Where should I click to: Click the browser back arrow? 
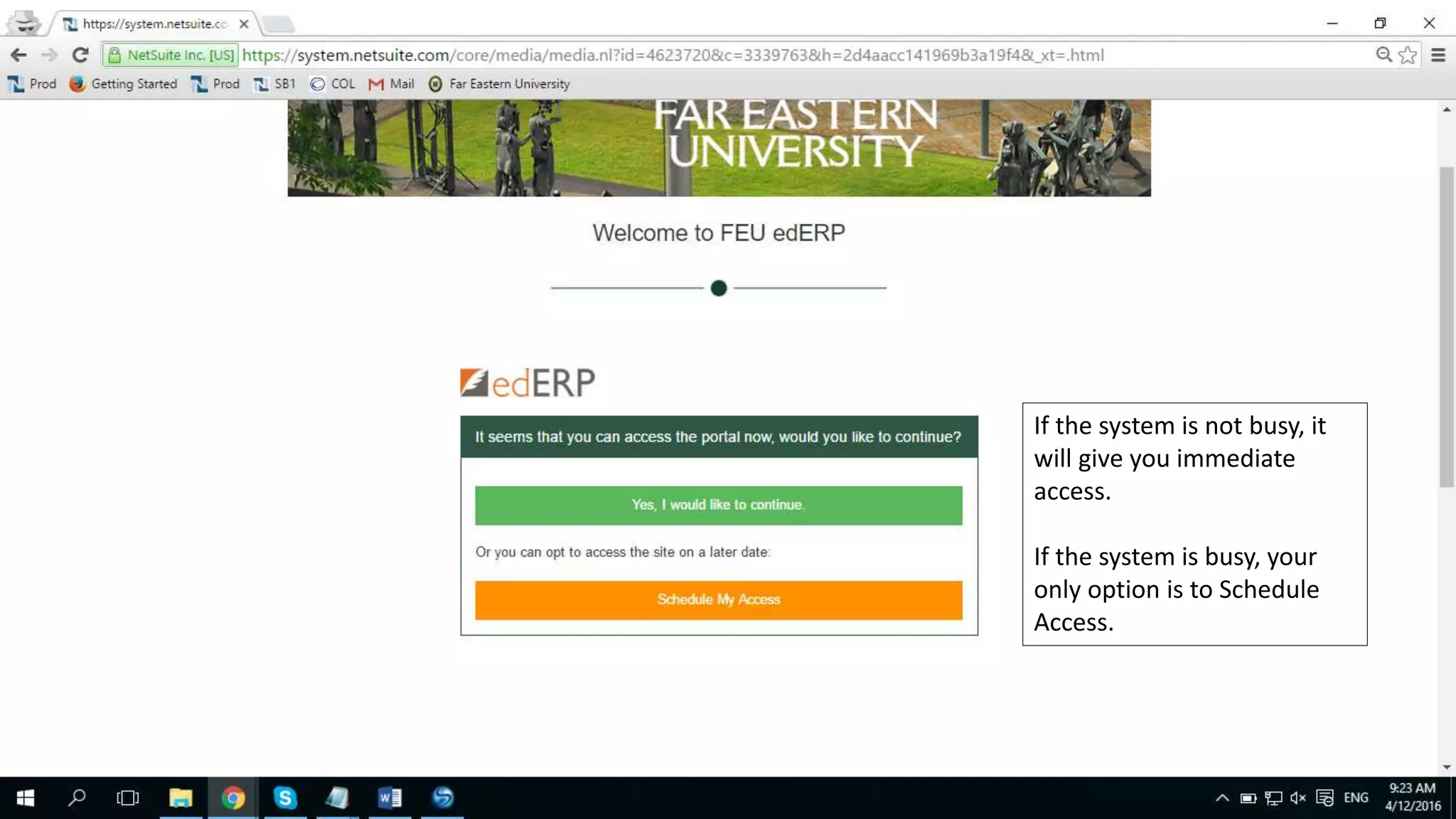[x=18, y=55]
